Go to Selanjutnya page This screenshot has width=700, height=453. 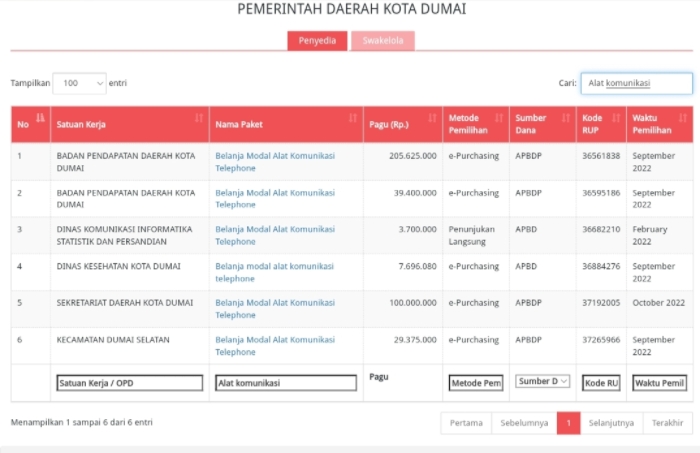(x=612, y=423)
